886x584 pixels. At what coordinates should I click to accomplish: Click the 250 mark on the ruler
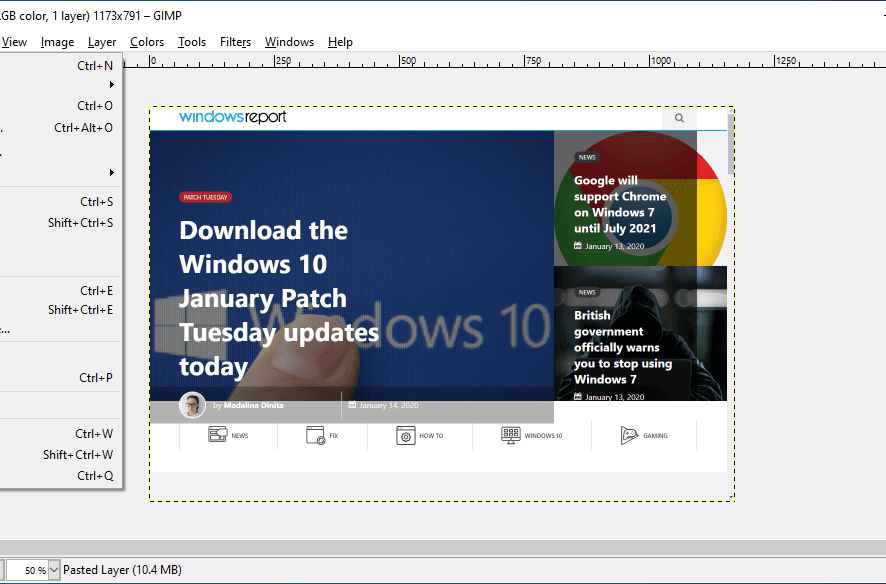283,60
